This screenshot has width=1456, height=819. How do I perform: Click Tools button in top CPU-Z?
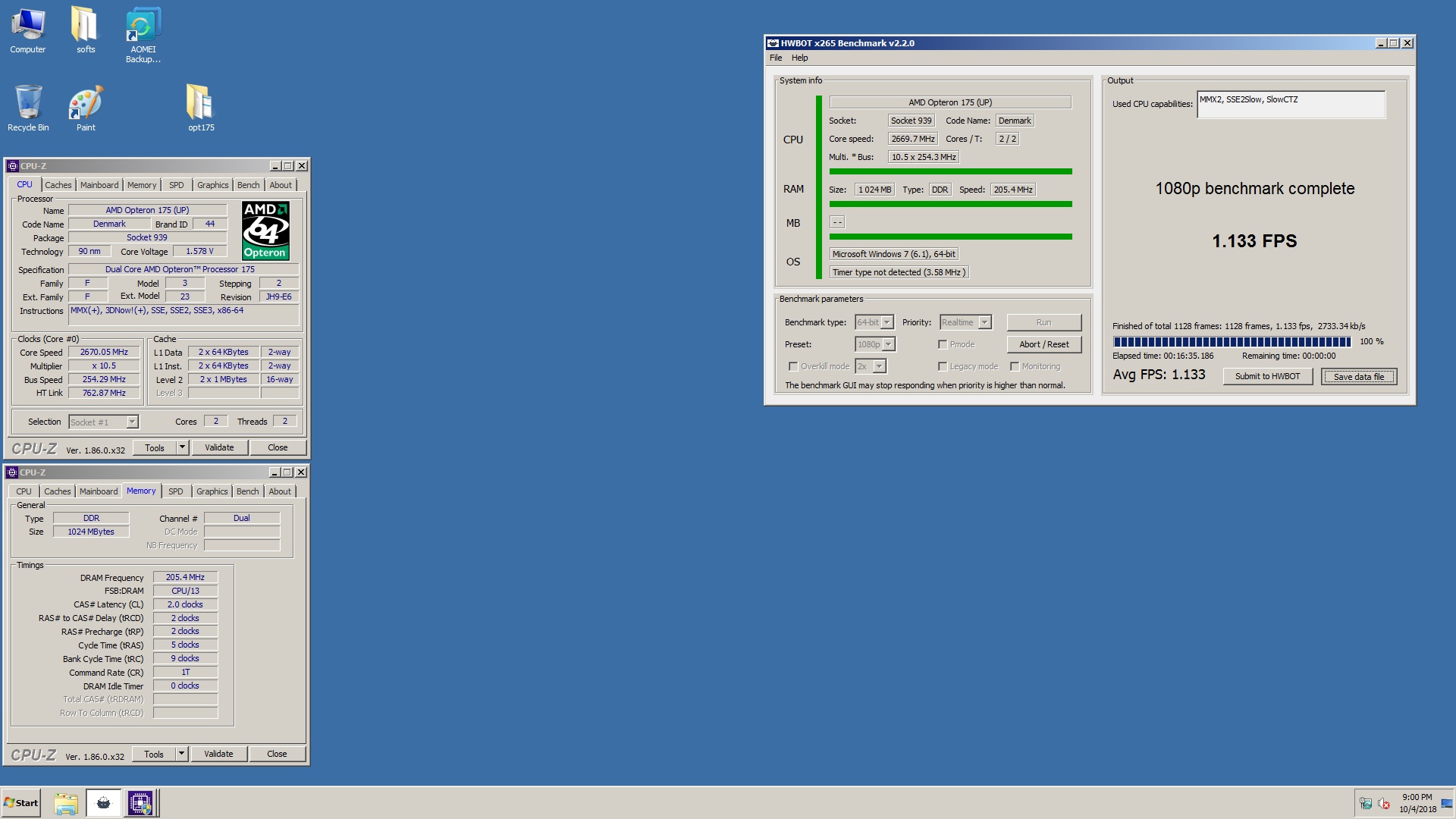point(155,448)
